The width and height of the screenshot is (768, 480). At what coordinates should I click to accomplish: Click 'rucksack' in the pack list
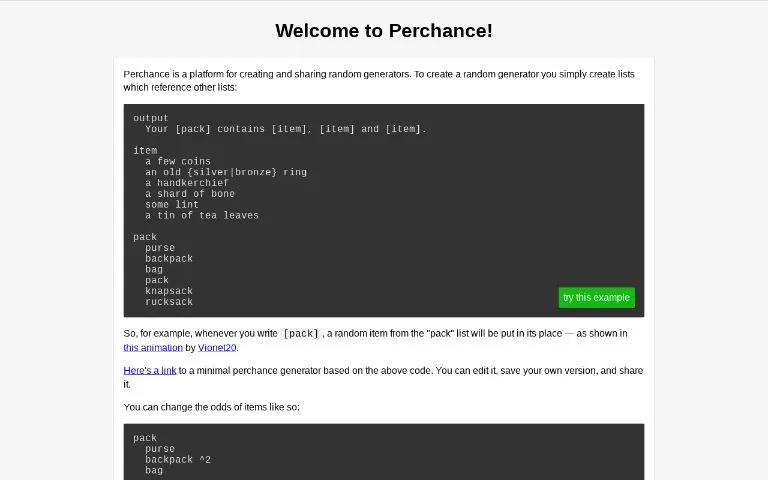169,302
